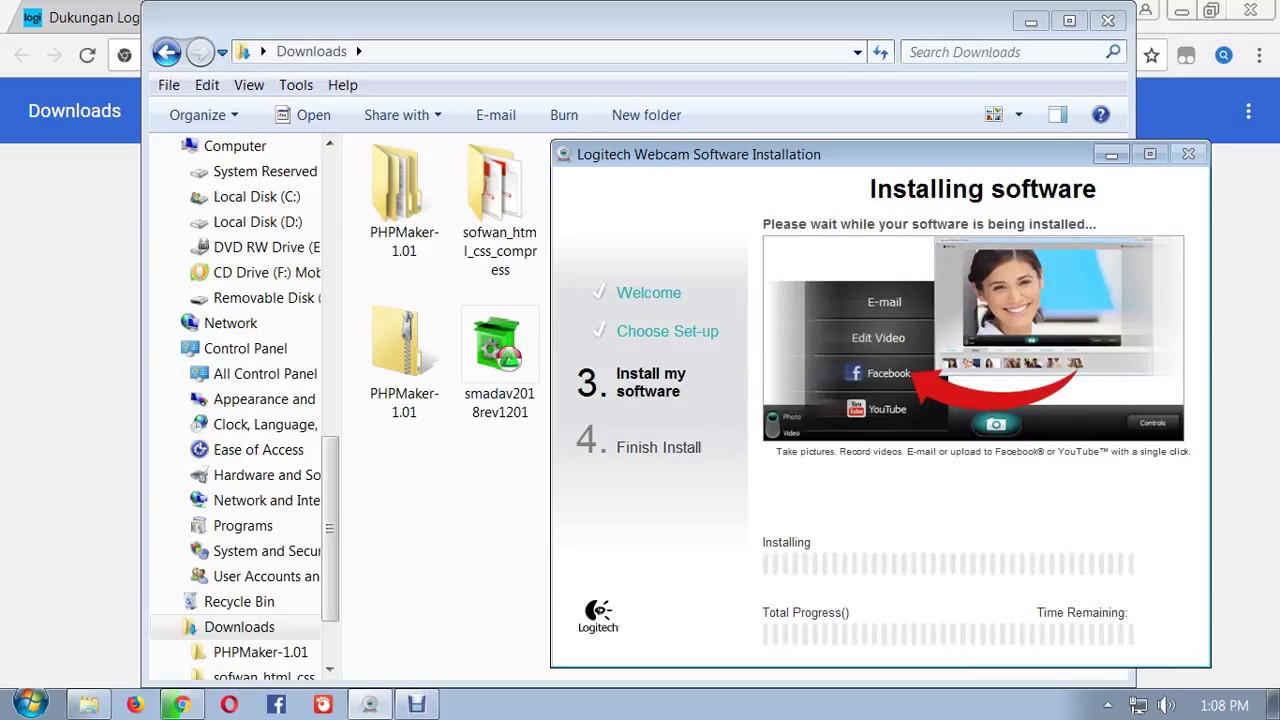Click Burn in Explorer toolbar
This screenshot has height=720, width=1280.
[564, 115]
